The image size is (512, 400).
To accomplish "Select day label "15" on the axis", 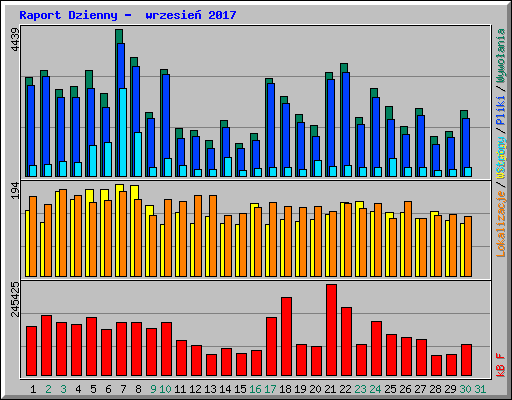I will (x=240, y=389).
